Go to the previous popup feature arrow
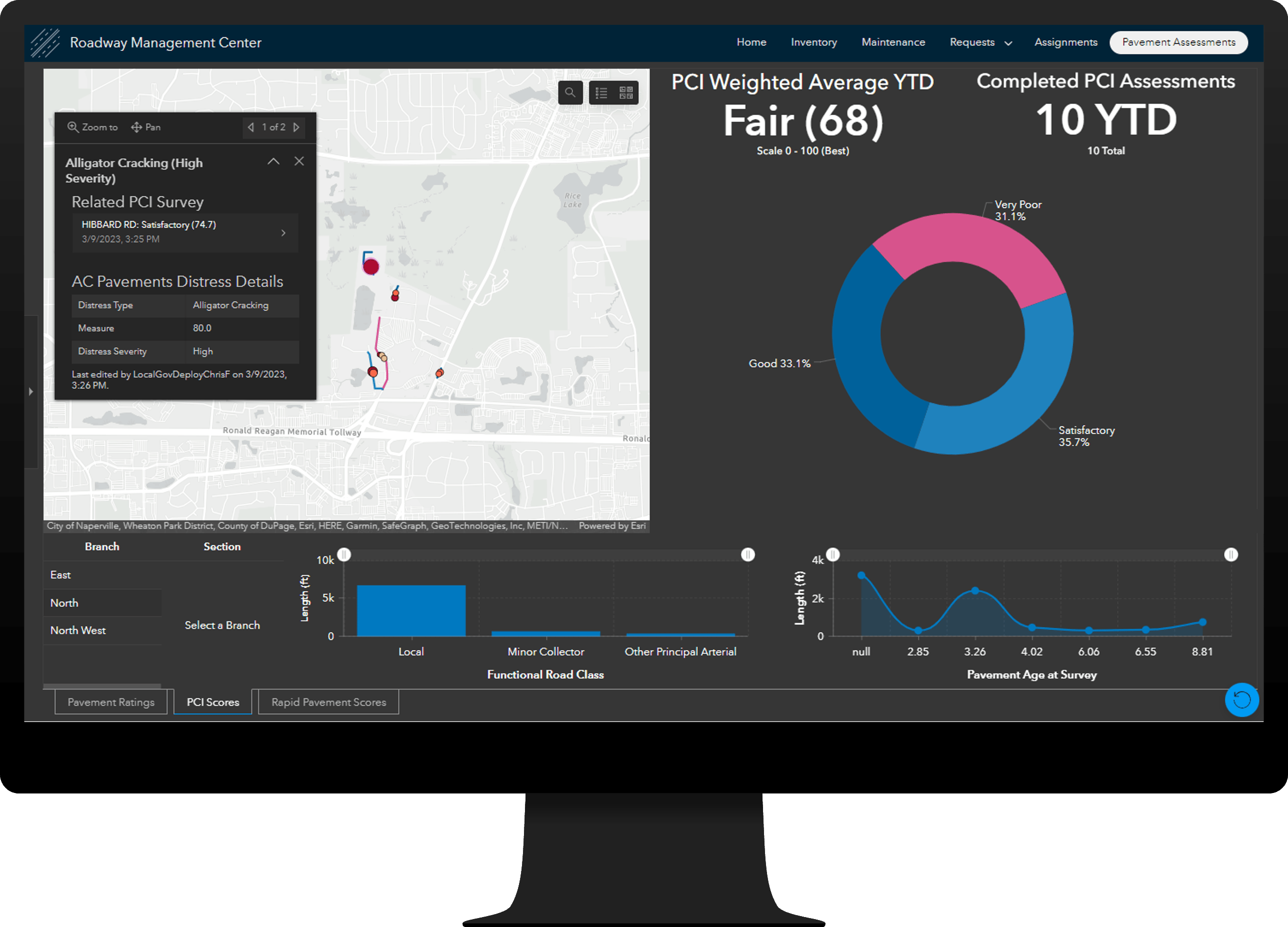 pyautogui.click(x=252, y=127)
